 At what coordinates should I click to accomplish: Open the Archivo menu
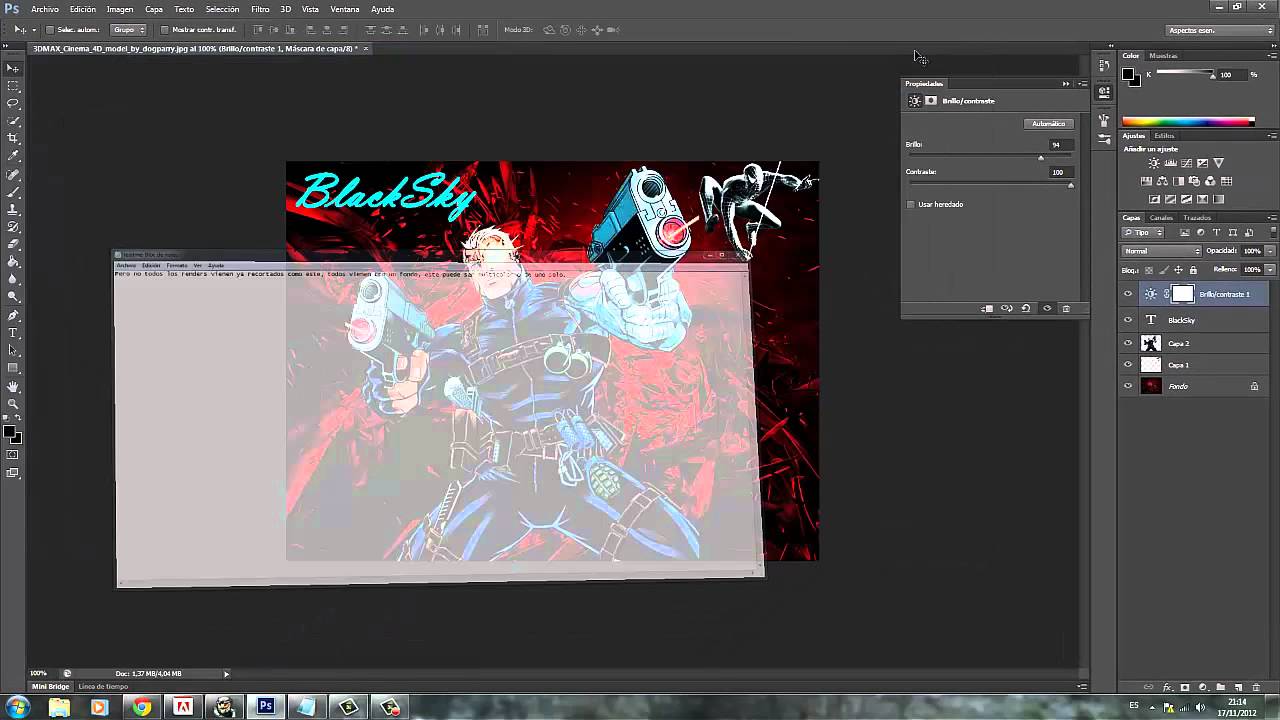[x=45, y=9]
